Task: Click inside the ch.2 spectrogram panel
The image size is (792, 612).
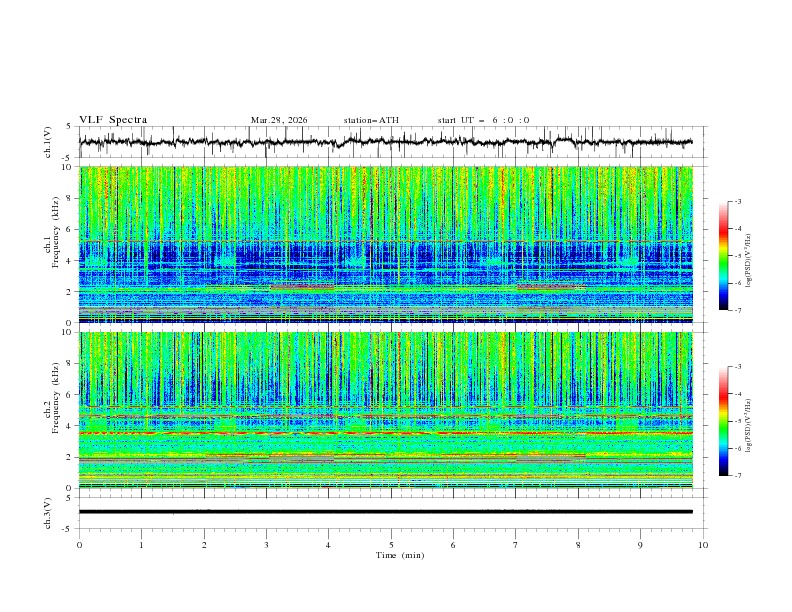Action: (386, 410)
